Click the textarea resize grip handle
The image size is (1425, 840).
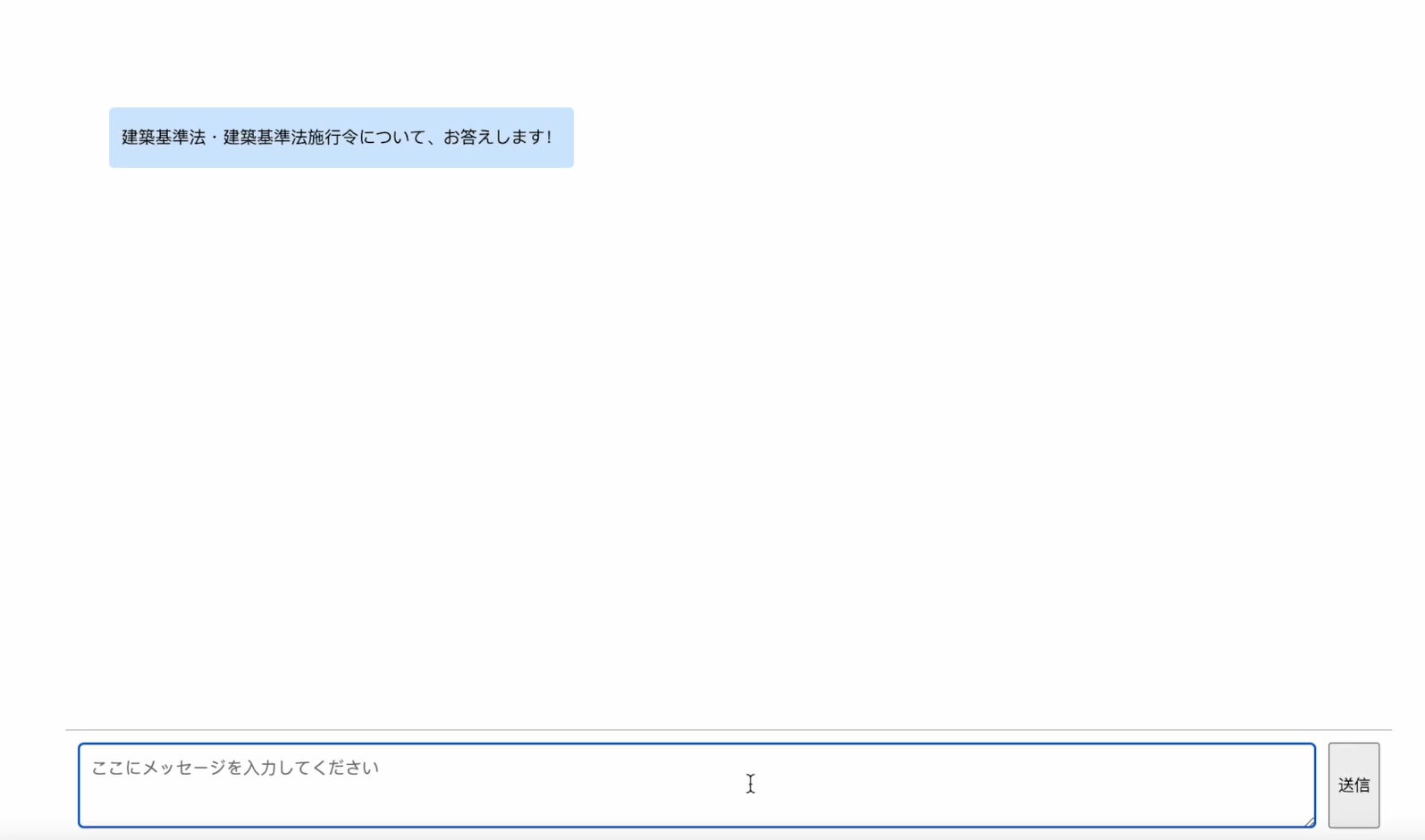[1309, 820]
